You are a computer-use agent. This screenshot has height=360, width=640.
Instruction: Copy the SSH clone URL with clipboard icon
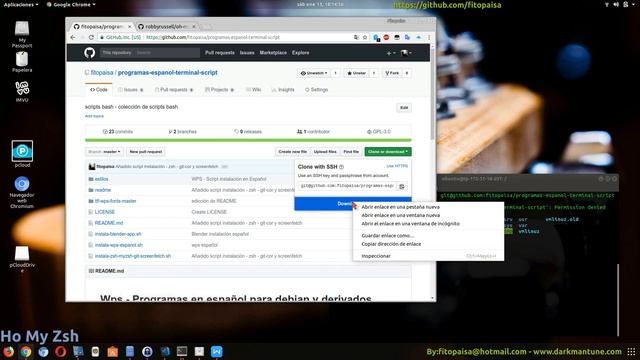(x=402, y=186)
